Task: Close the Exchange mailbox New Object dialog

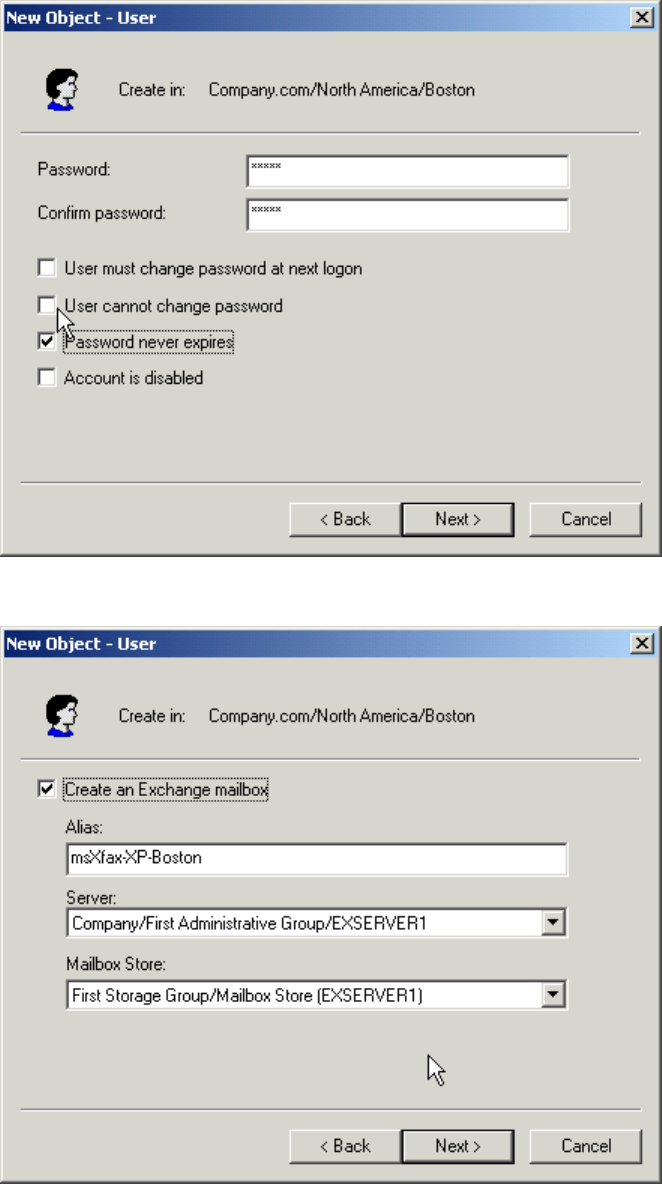Action: pos(644,645)
